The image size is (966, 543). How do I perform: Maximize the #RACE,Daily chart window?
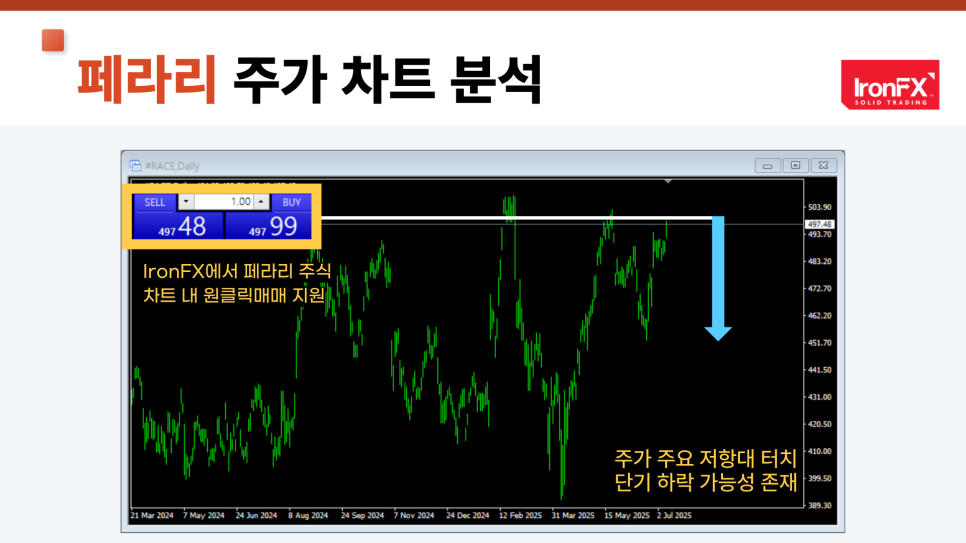tap(795, 165)
